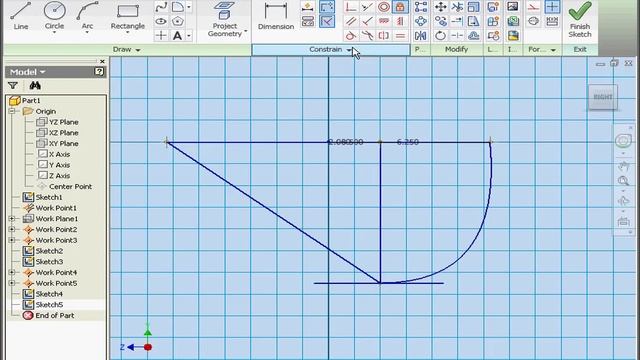This screenshot has height=360, width=640.
Task: Select the Point tool
Action: (161, 36)
